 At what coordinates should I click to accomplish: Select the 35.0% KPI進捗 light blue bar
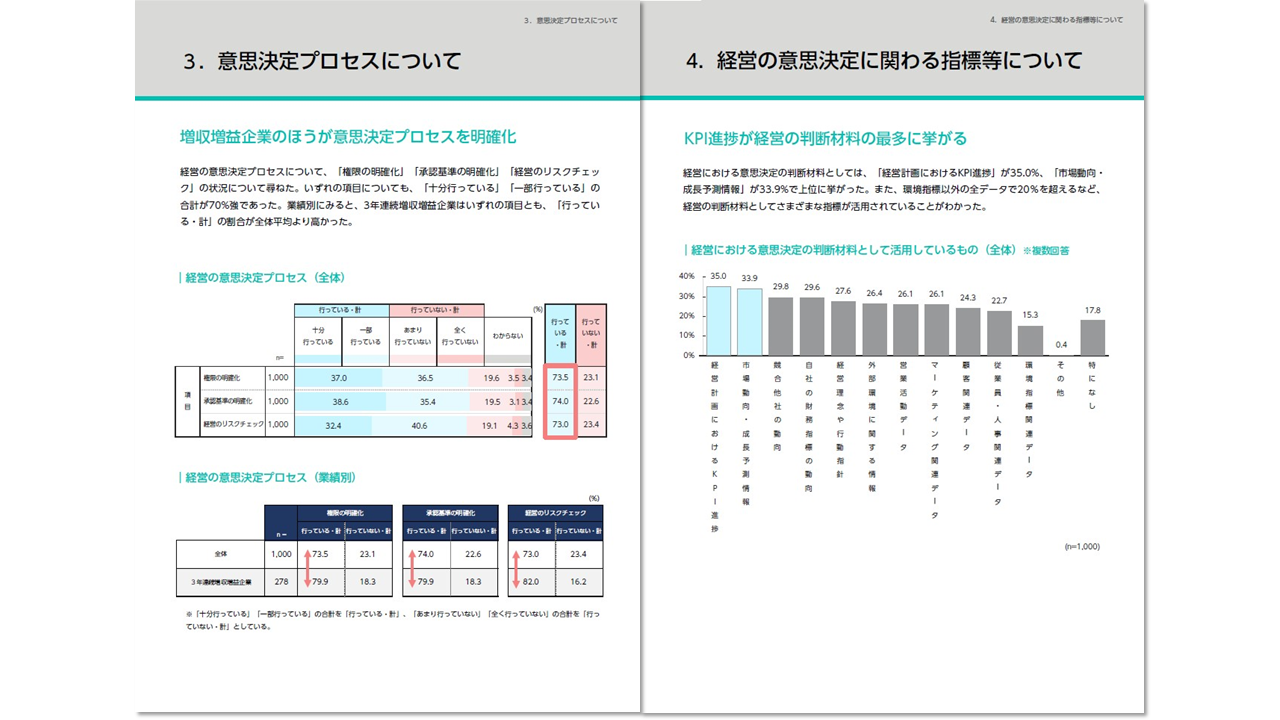718,321
